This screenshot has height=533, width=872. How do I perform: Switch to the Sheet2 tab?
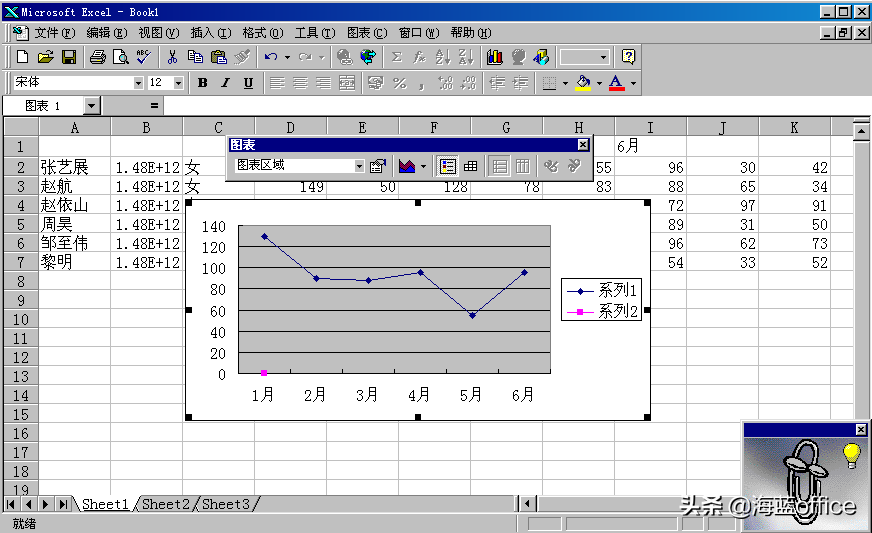click(166, 504)
